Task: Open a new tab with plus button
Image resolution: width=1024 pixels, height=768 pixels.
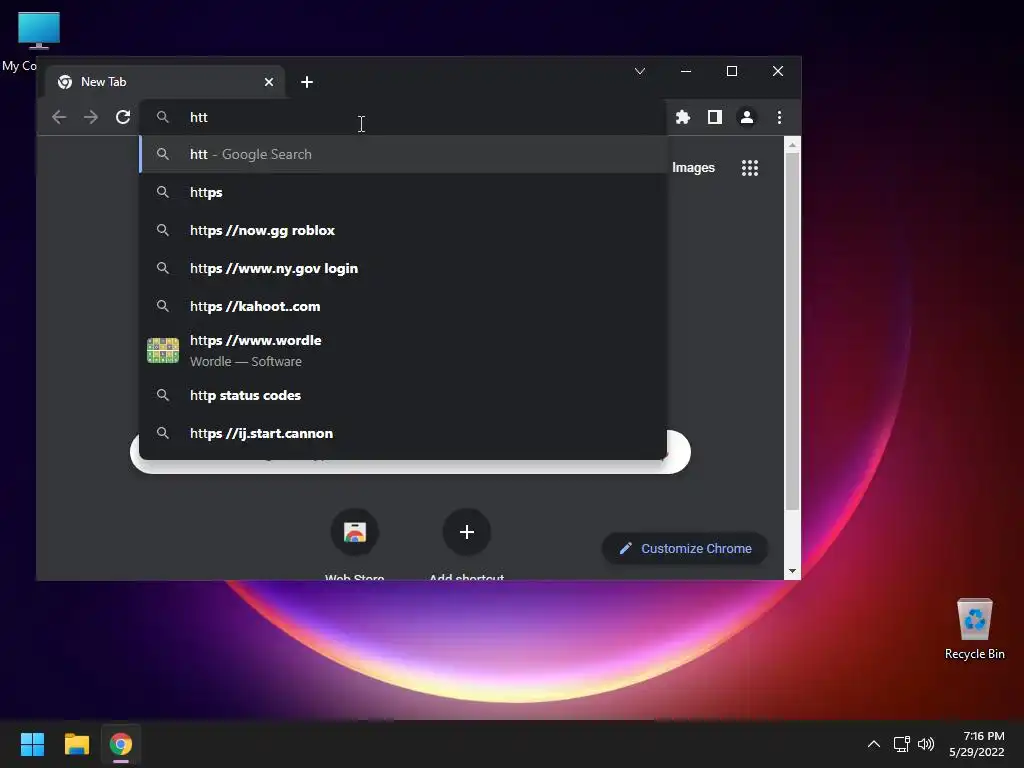Action: click(x=307, y=82)
